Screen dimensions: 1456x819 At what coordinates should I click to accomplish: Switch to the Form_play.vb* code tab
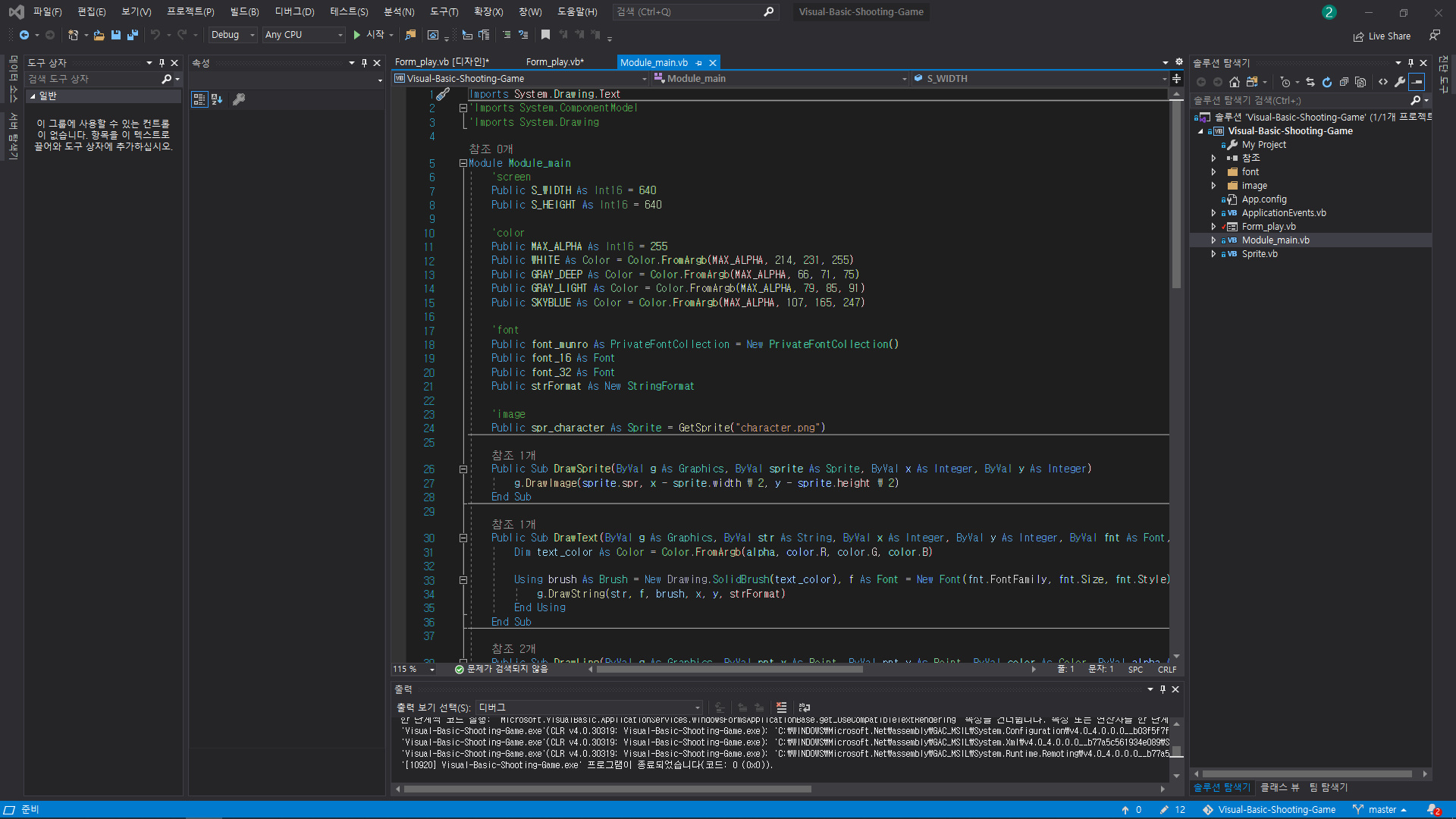pyautogui.click(x=554, y=62)
